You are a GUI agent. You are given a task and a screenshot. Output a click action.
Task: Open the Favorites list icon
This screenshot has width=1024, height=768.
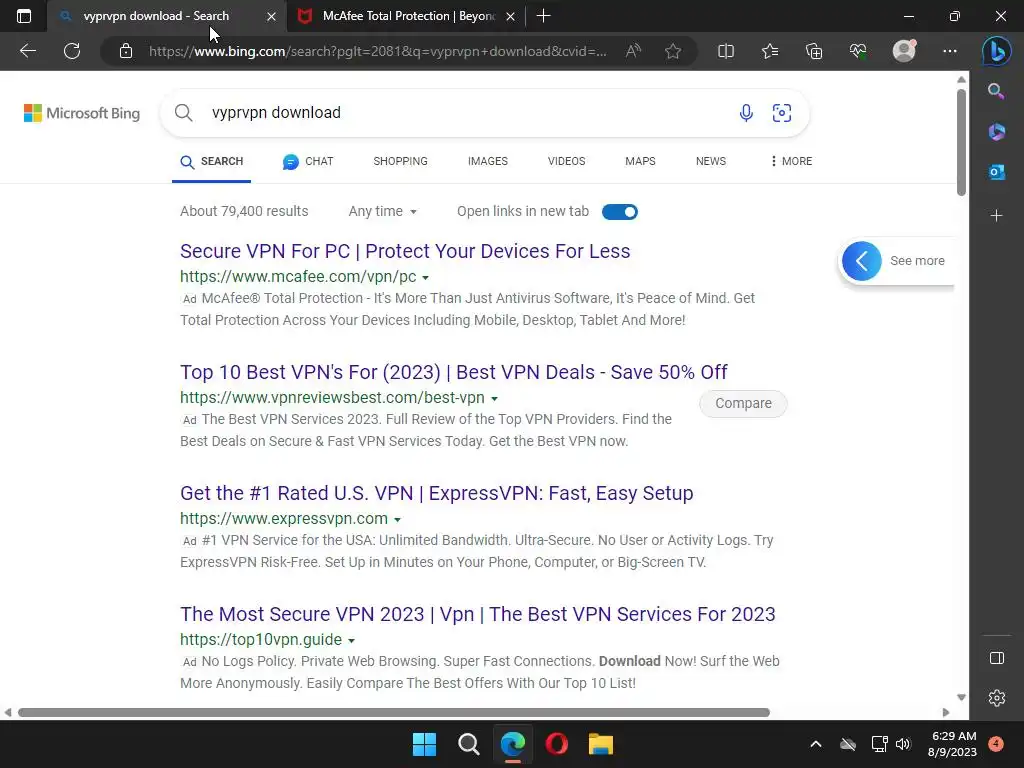[x=770, y=51]
